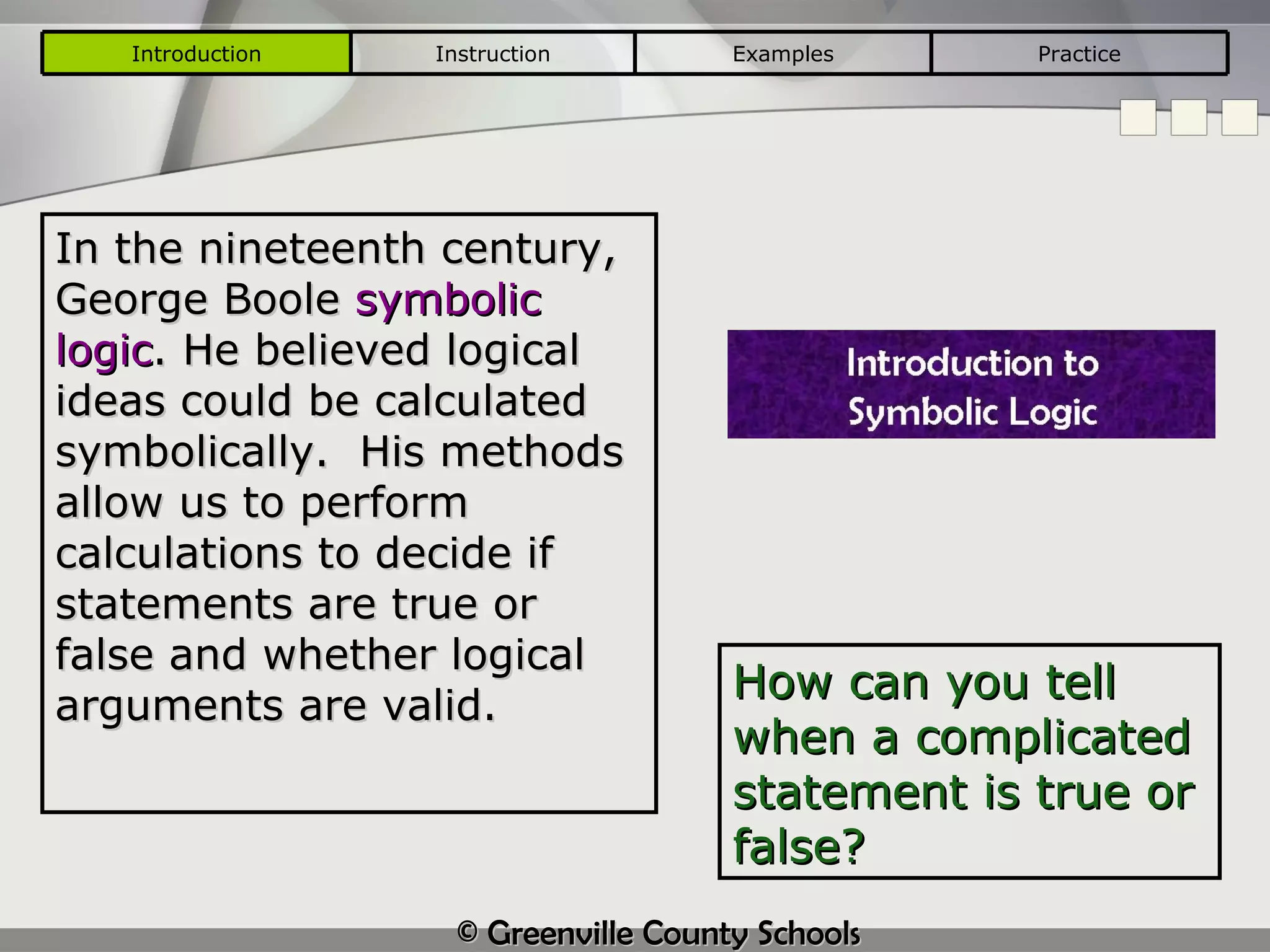
Task: Click 'George Boole' in the paragraph
Action: tap(197, 301)
